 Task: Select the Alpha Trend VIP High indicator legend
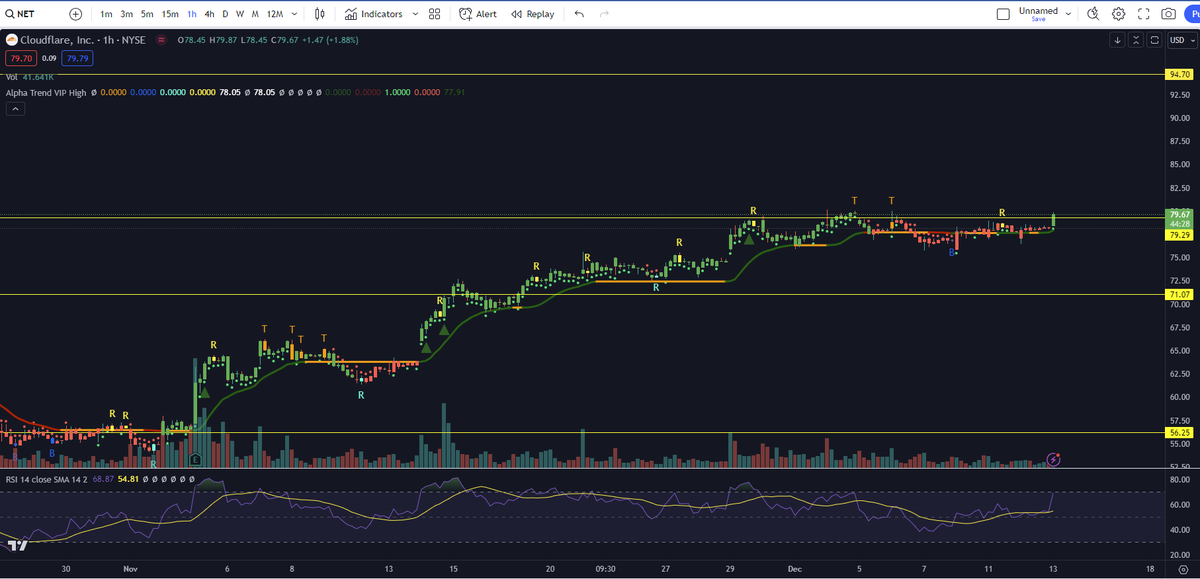[x=45, y=92]
